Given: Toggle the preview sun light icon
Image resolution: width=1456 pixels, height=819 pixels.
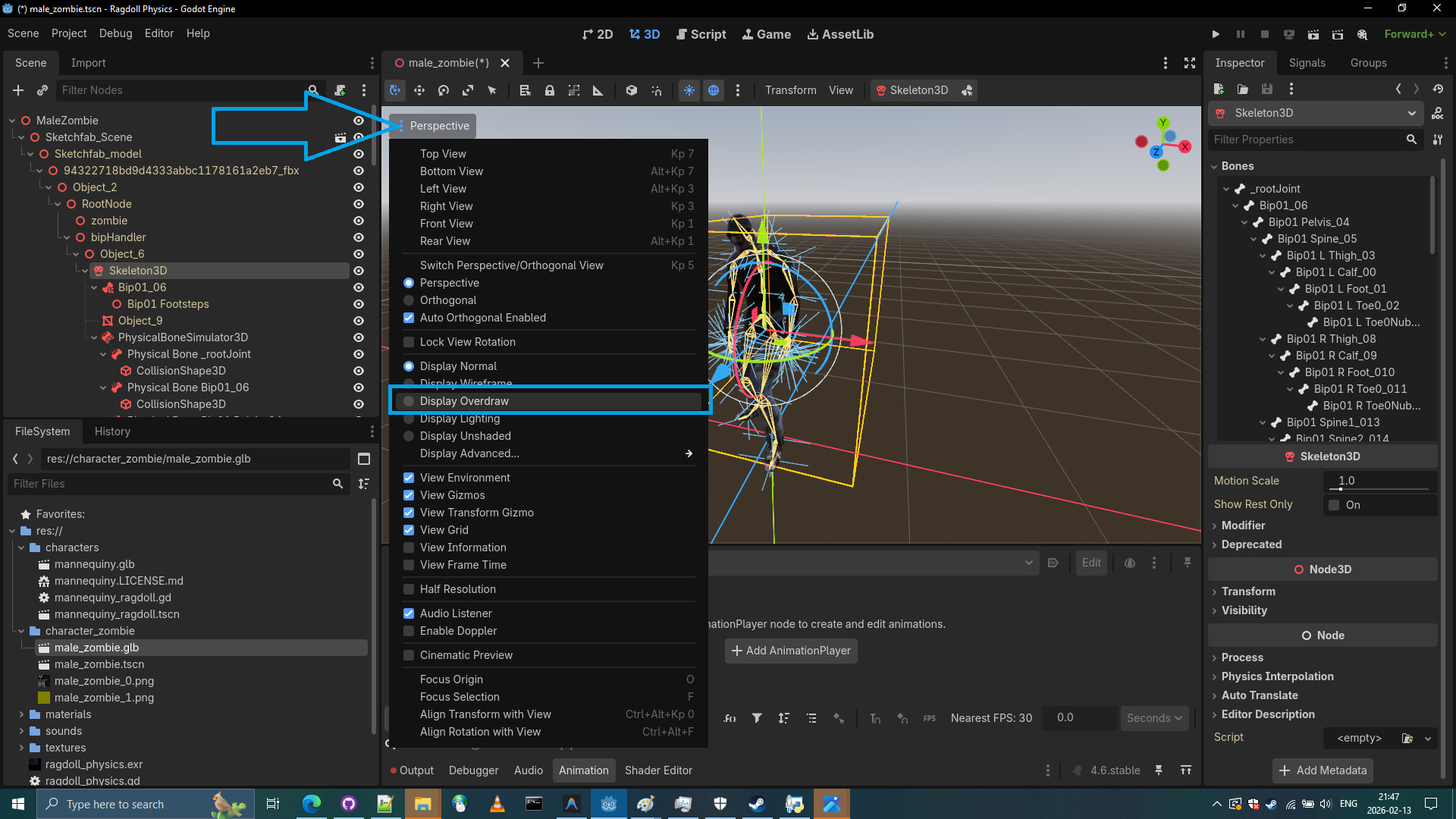Looking at the screenshot, I should (689, 90).
